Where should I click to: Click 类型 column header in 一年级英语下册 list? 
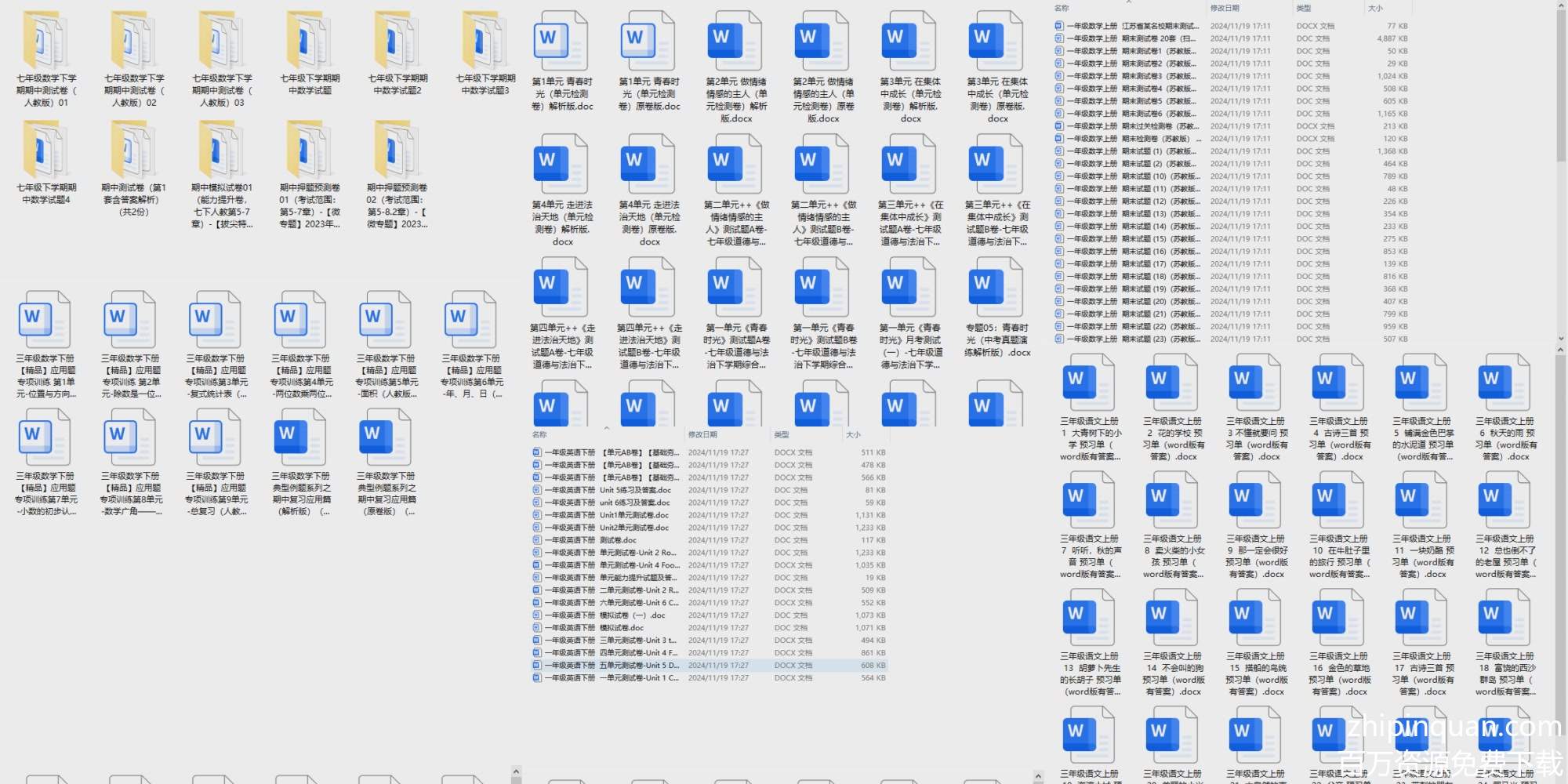coord(782,434)
